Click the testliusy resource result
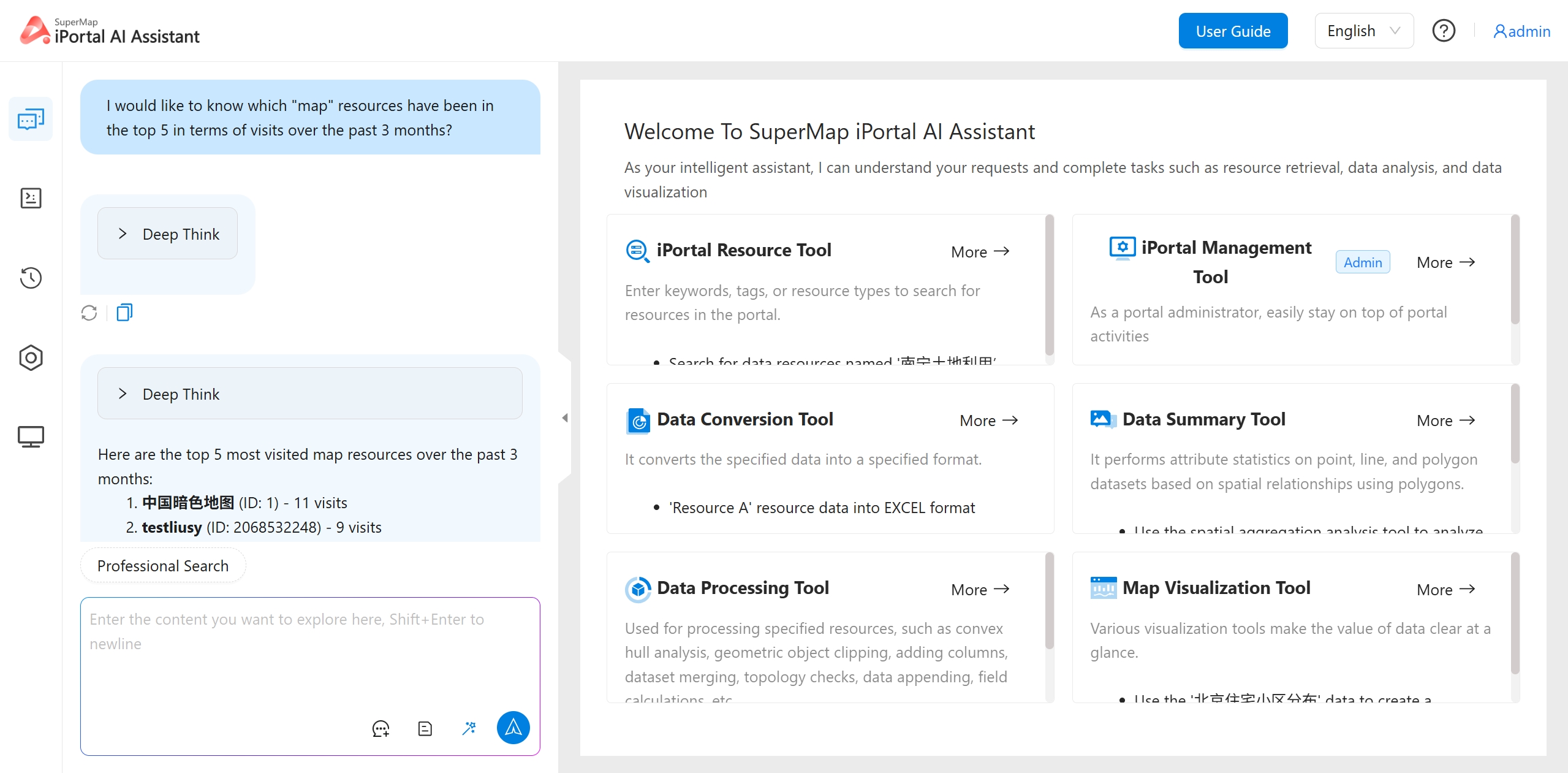 click(262, 527)
